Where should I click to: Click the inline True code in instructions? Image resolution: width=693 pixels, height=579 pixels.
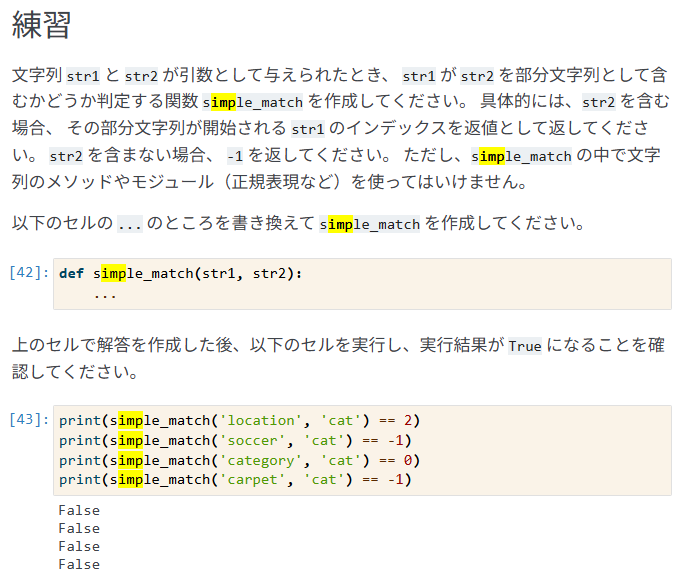pos(524,347)
